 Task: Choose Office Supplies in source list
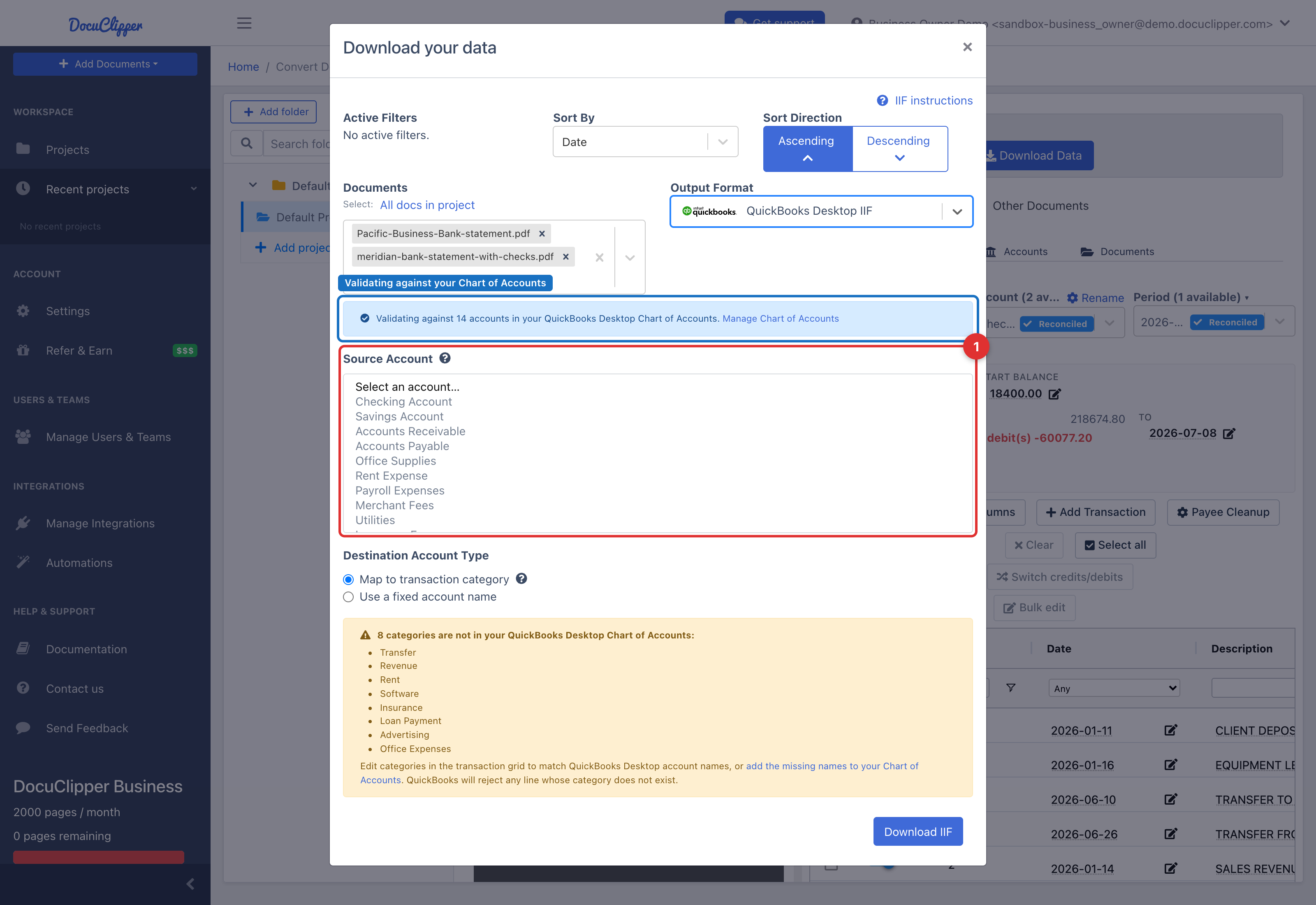coord(395,460)
